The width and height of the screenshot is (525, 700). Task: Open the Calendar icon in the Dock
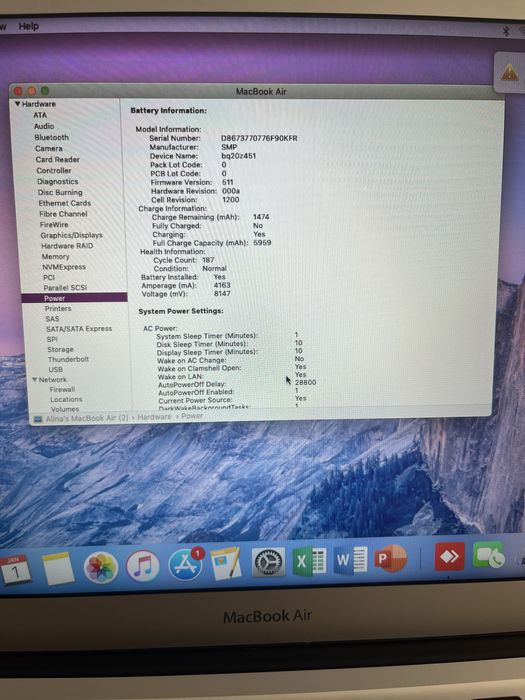(15, 570)
